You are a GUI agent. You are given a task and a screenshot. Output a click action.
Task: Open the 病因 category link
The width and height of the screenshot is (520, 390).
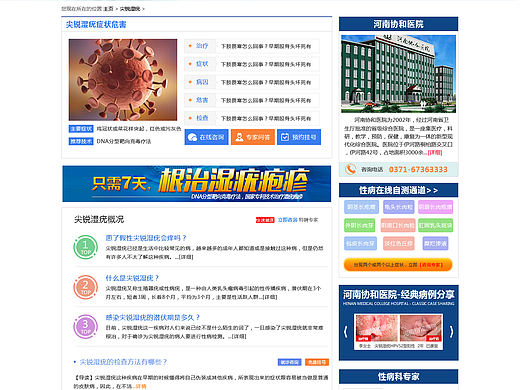click(202, 82)
